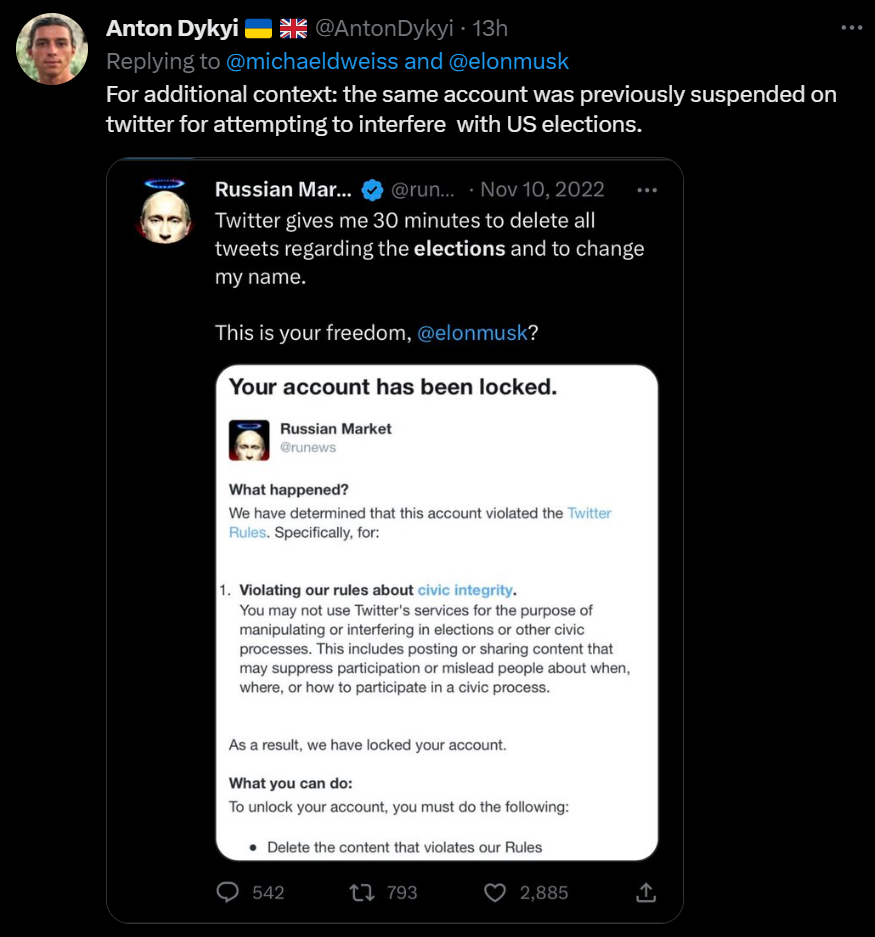Screen dimensions: 875x937
Task: Click the reply icon on quoted tweet
Action: point(229,892)
